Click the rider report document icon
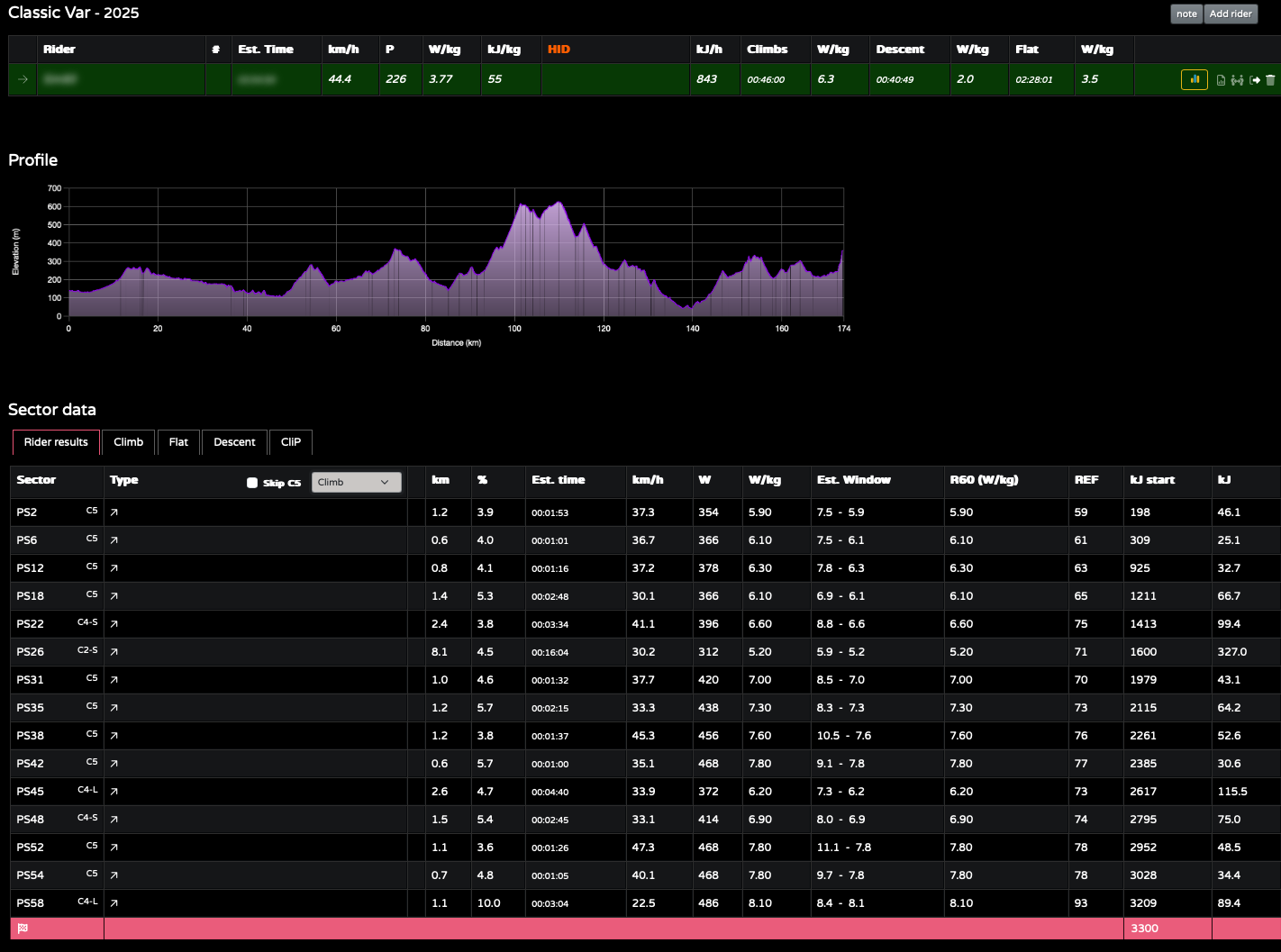 point(1221,80)
